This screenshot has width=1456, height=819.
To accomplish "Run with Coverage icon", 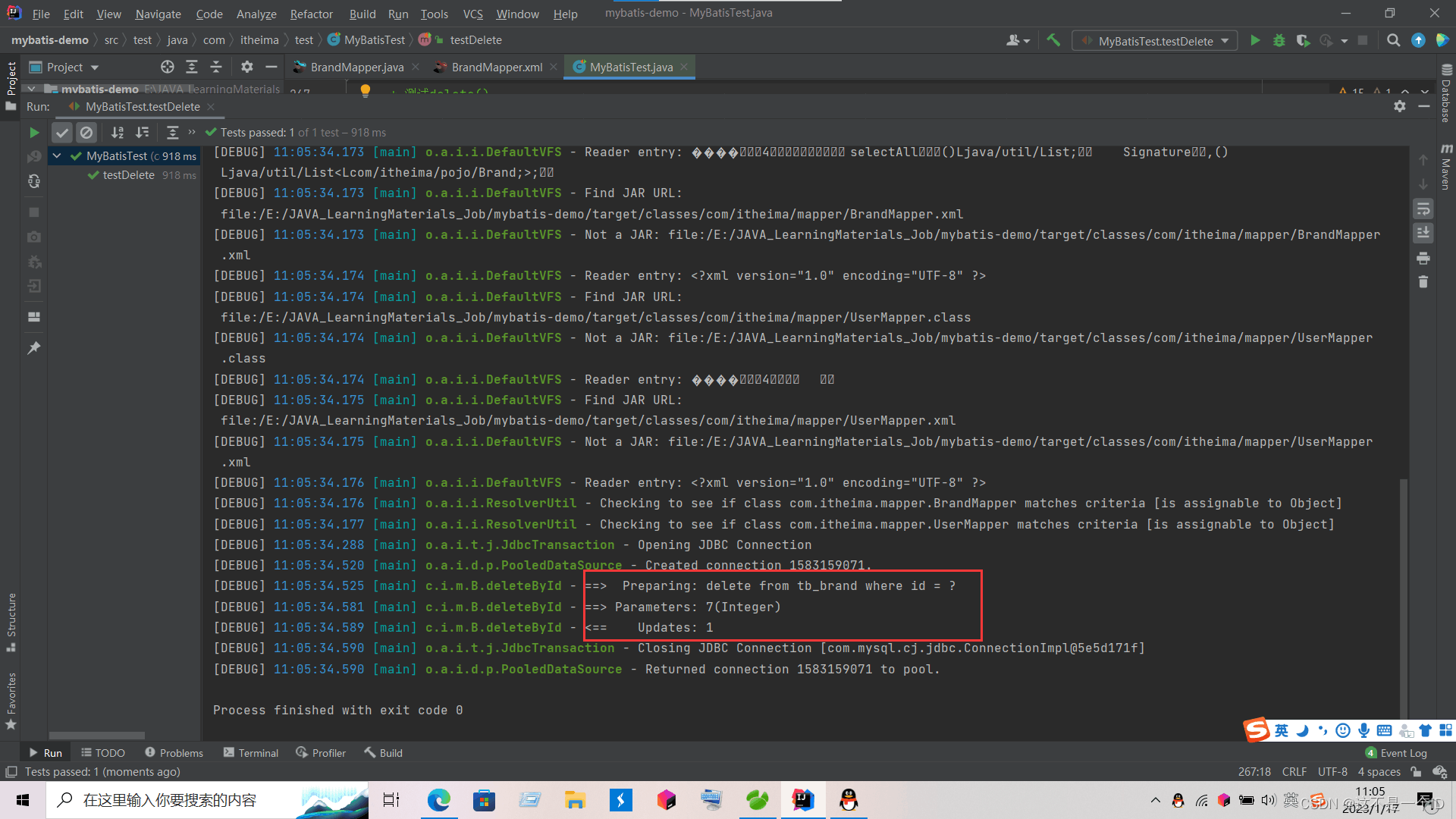I will point(1303,40).
